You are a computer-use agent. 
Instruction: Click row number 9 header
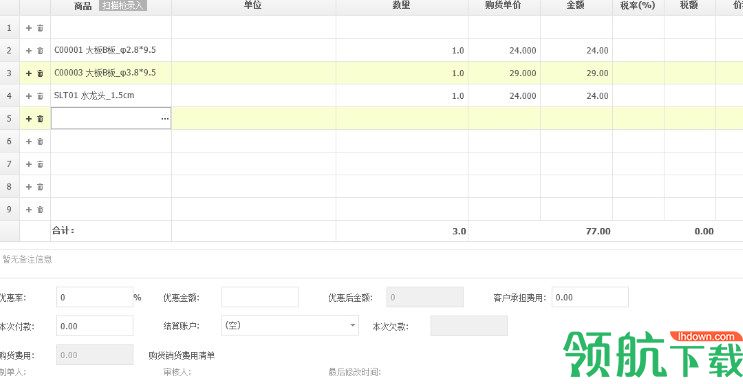point(9,209)
